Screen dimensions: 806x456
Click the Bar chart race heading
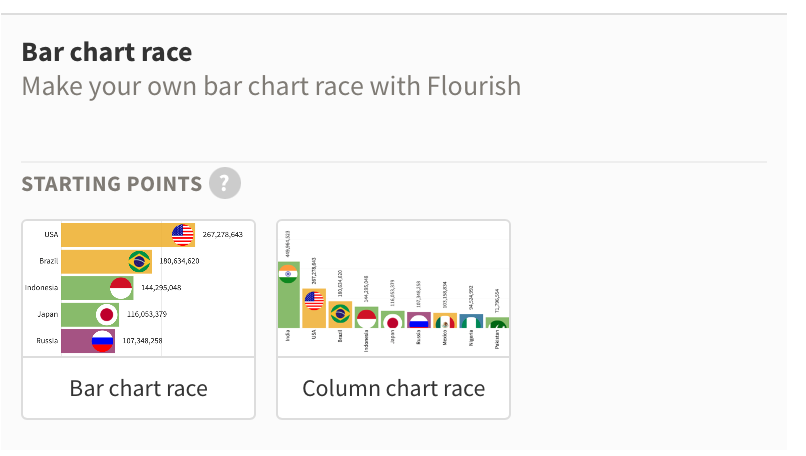[x=107, y=52]
